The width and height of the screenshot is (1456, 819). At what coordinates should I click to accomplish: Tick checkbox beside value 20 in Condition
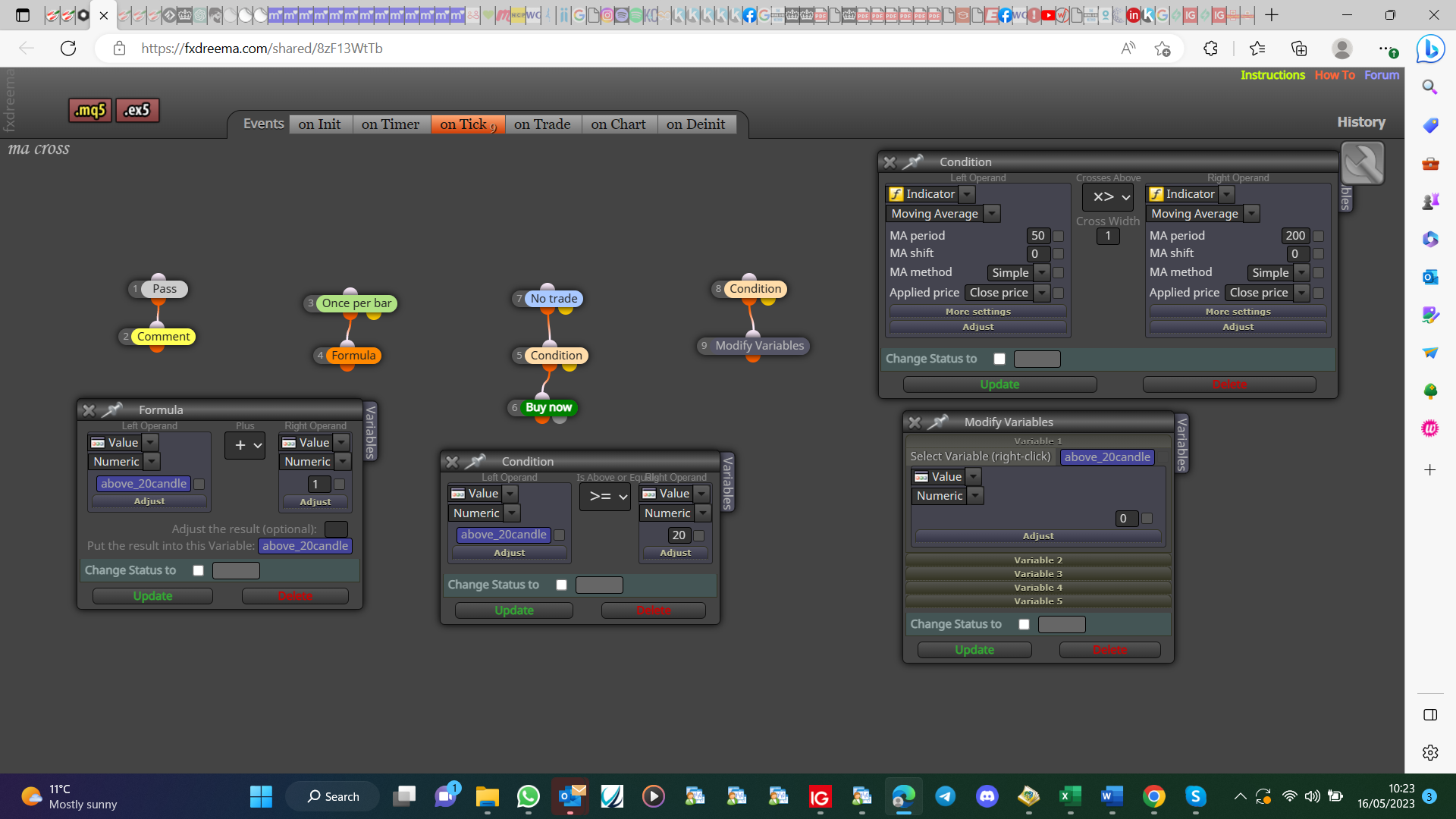699,536
